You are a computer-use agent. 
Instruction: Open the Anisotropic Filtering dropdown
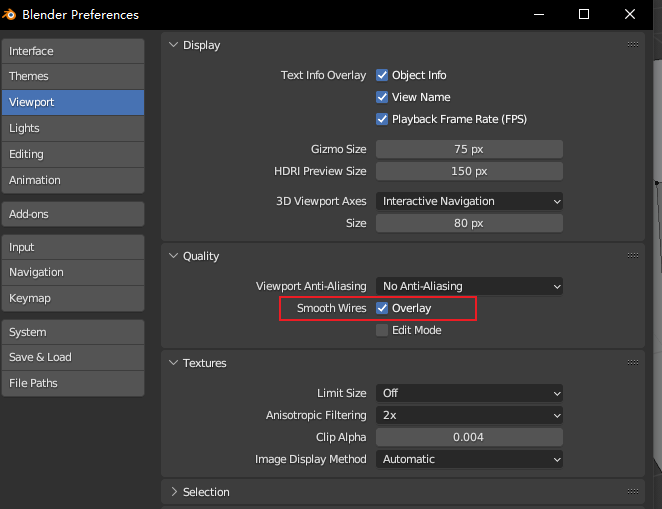click(x=469, y=415)
